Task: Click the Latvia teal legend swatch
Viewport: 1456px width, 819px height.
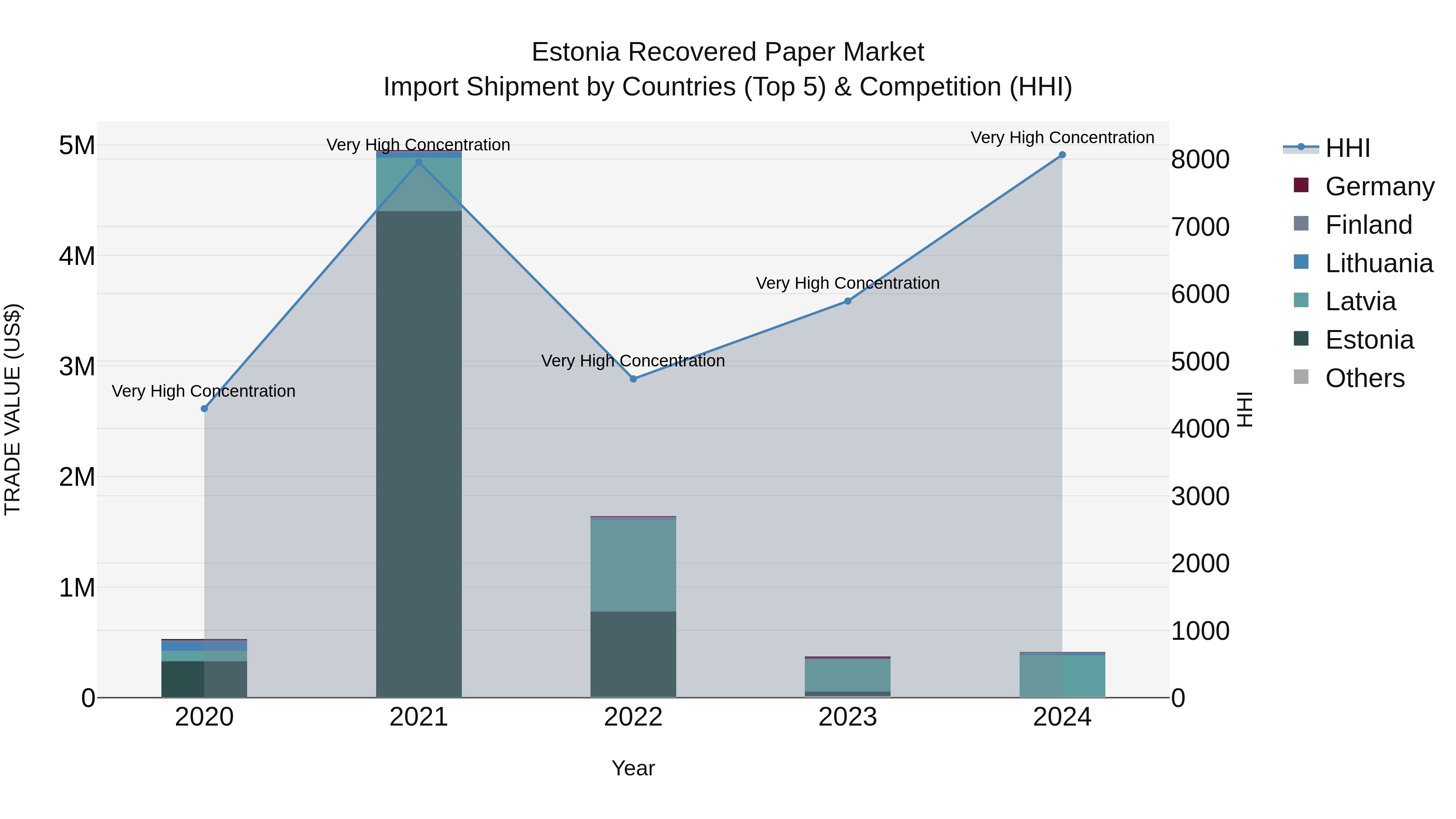Action: (x=1301, y=300)
